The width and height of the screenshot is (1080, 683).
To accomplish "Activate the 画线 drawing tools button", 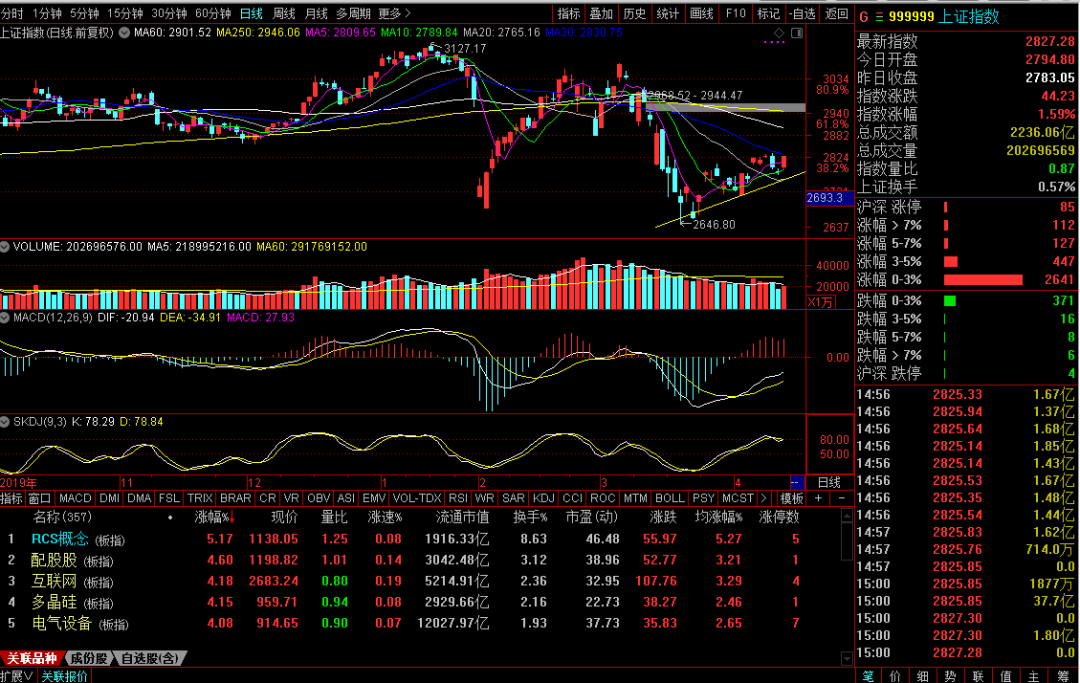I will tap(701, 13).
